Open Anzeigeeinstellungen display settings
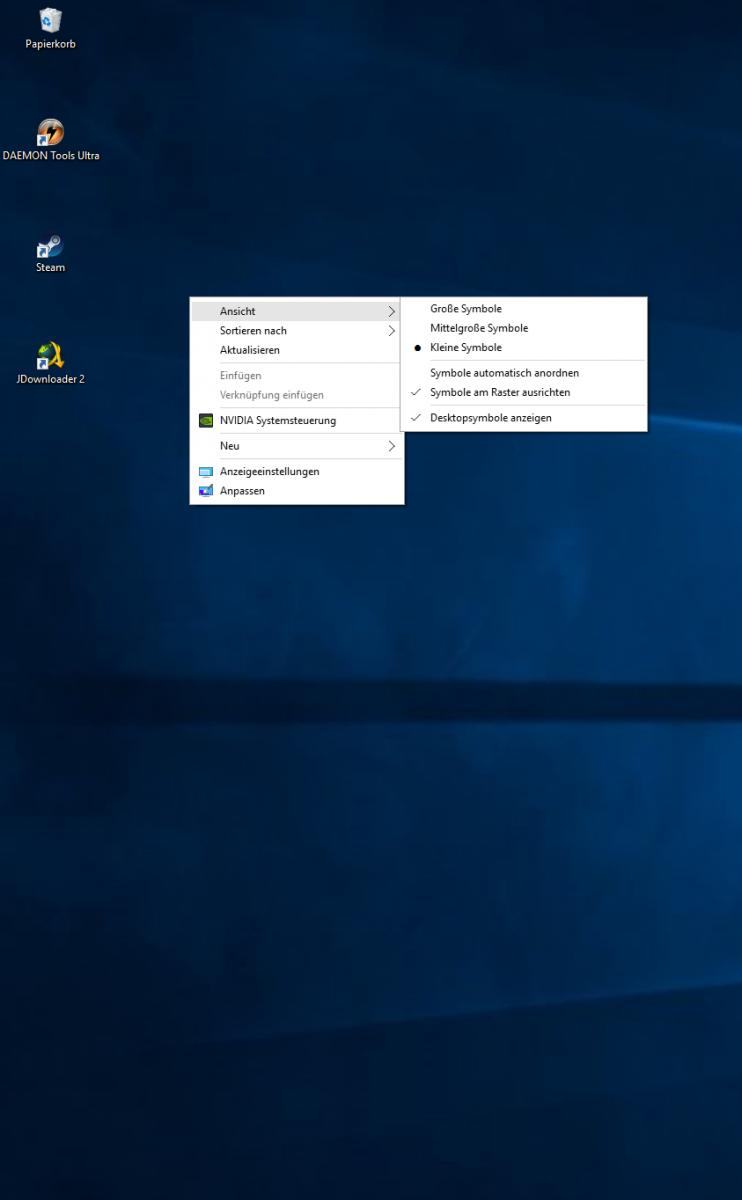 pos(297,472)
